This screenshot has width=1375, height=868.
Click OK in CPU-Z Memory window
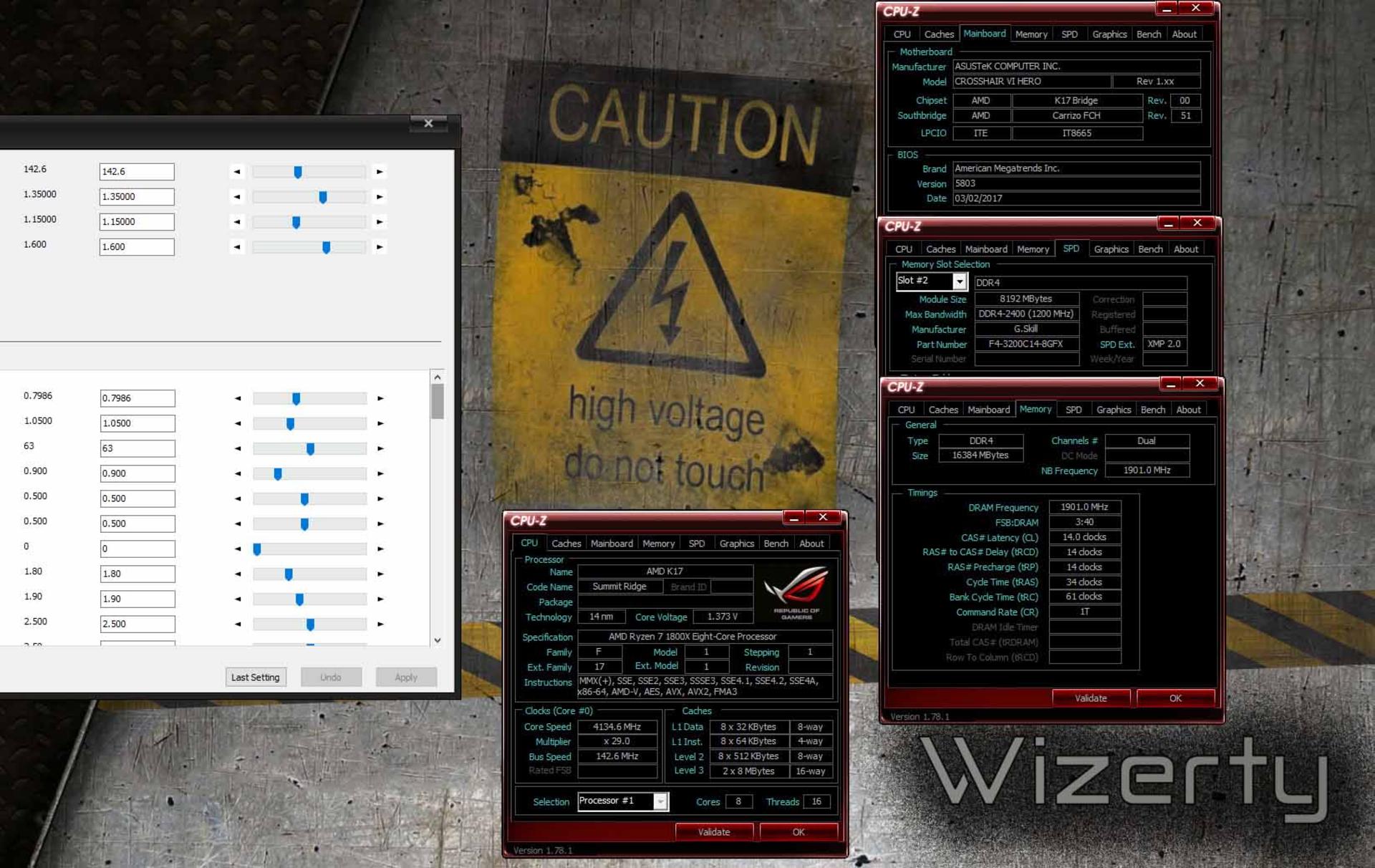[1175, 698]
